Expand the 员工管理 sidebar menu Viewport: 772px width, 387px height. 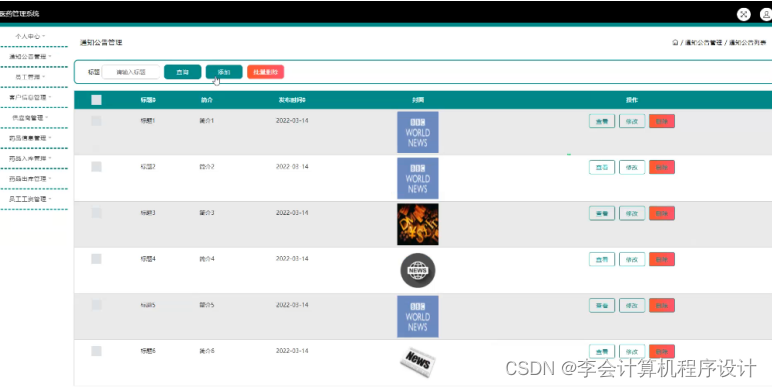pos(30,77)
